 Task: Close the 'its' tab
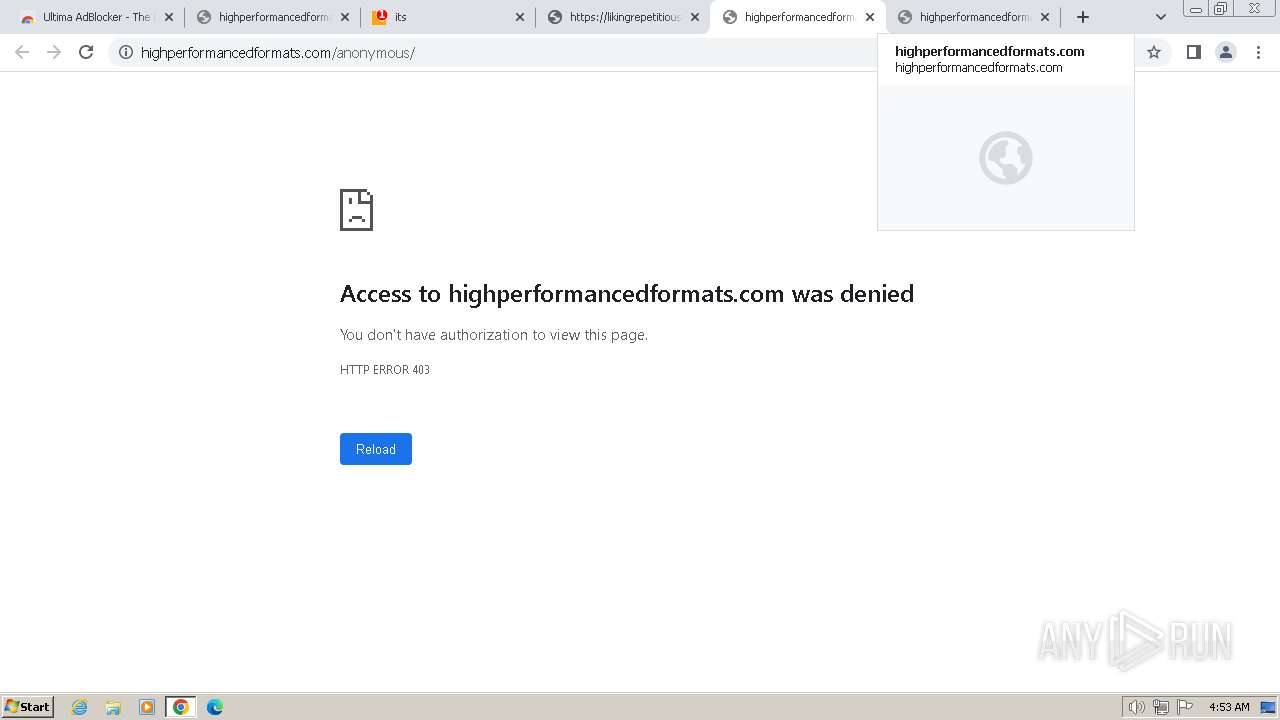click(520, 17)
